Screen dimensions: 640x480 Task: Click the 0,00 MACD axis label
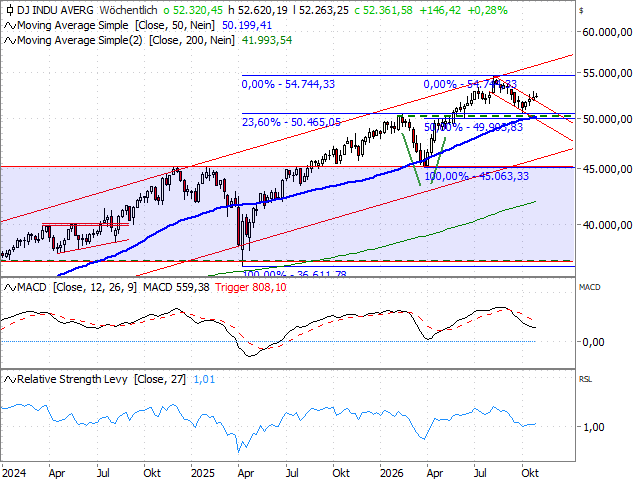(593, 342)
